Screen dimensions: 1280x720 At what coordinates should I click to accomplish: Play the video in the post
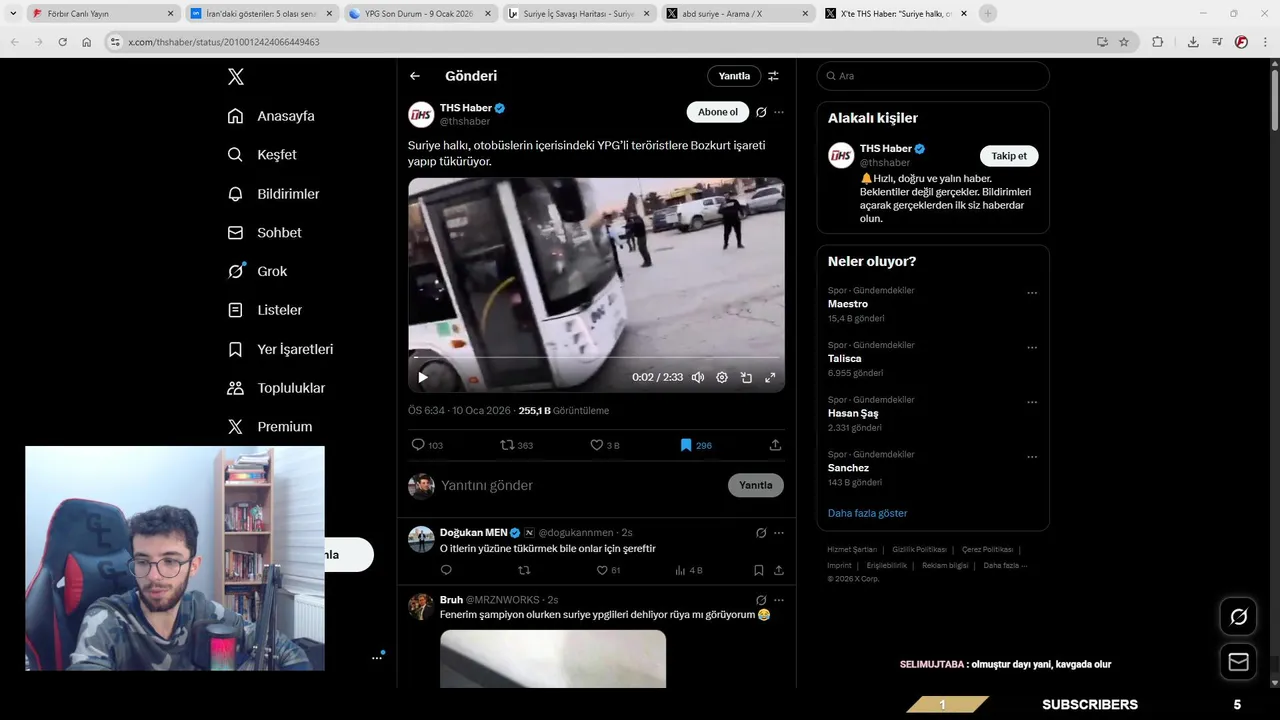click(423, 377)
